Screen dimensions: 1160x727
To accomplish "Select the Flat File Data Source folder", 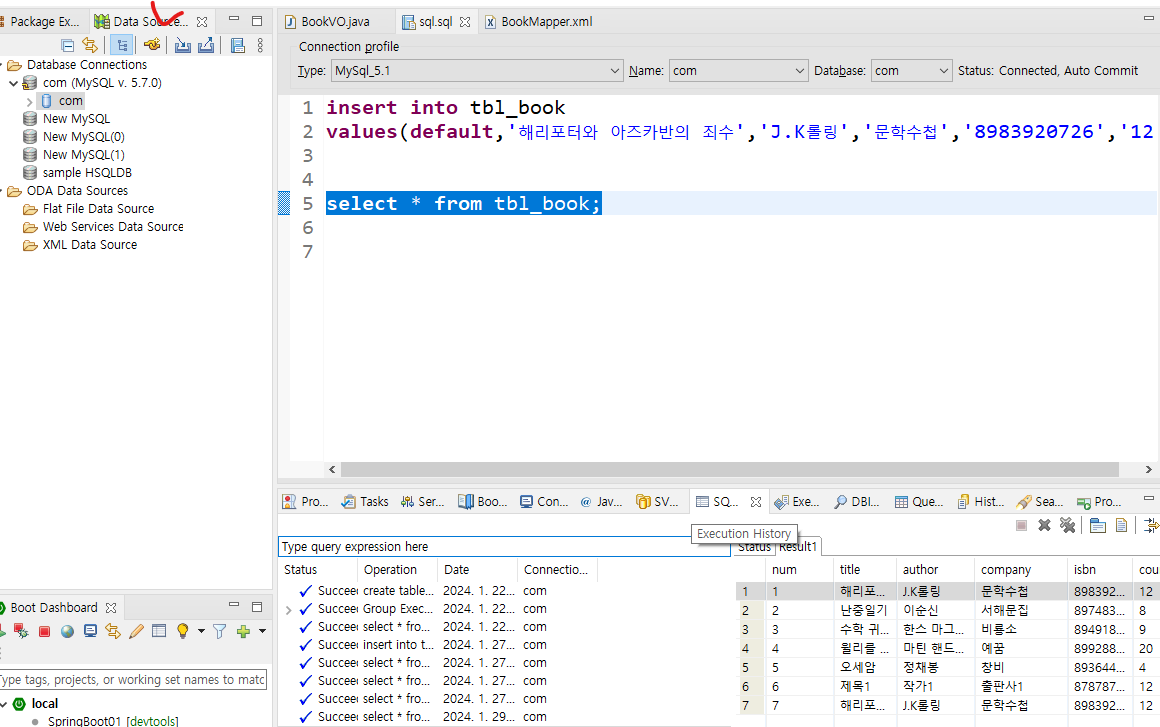I will click(98, 209).
